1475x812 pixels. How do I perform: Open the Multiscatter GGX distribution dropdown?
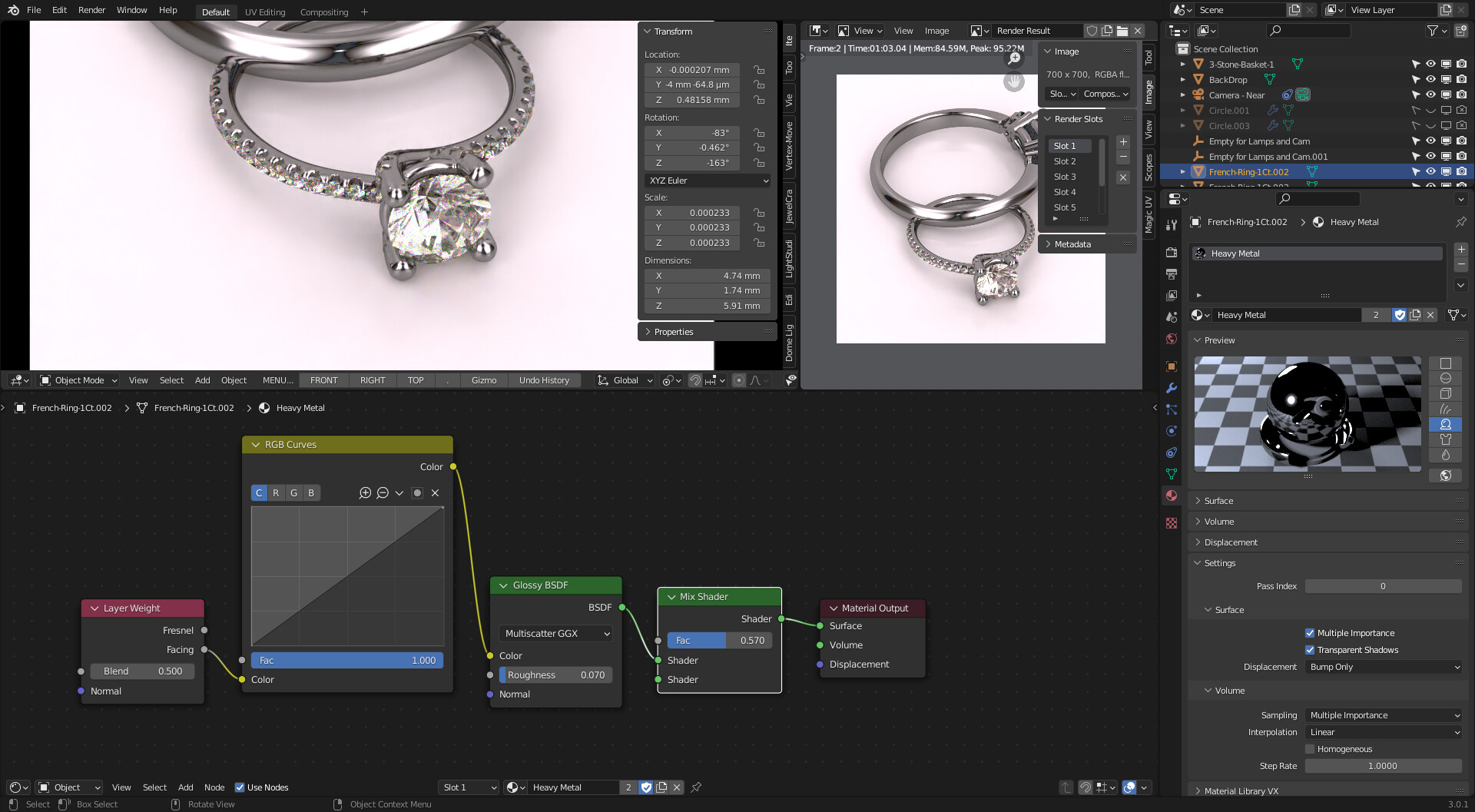tap(555, 633)
